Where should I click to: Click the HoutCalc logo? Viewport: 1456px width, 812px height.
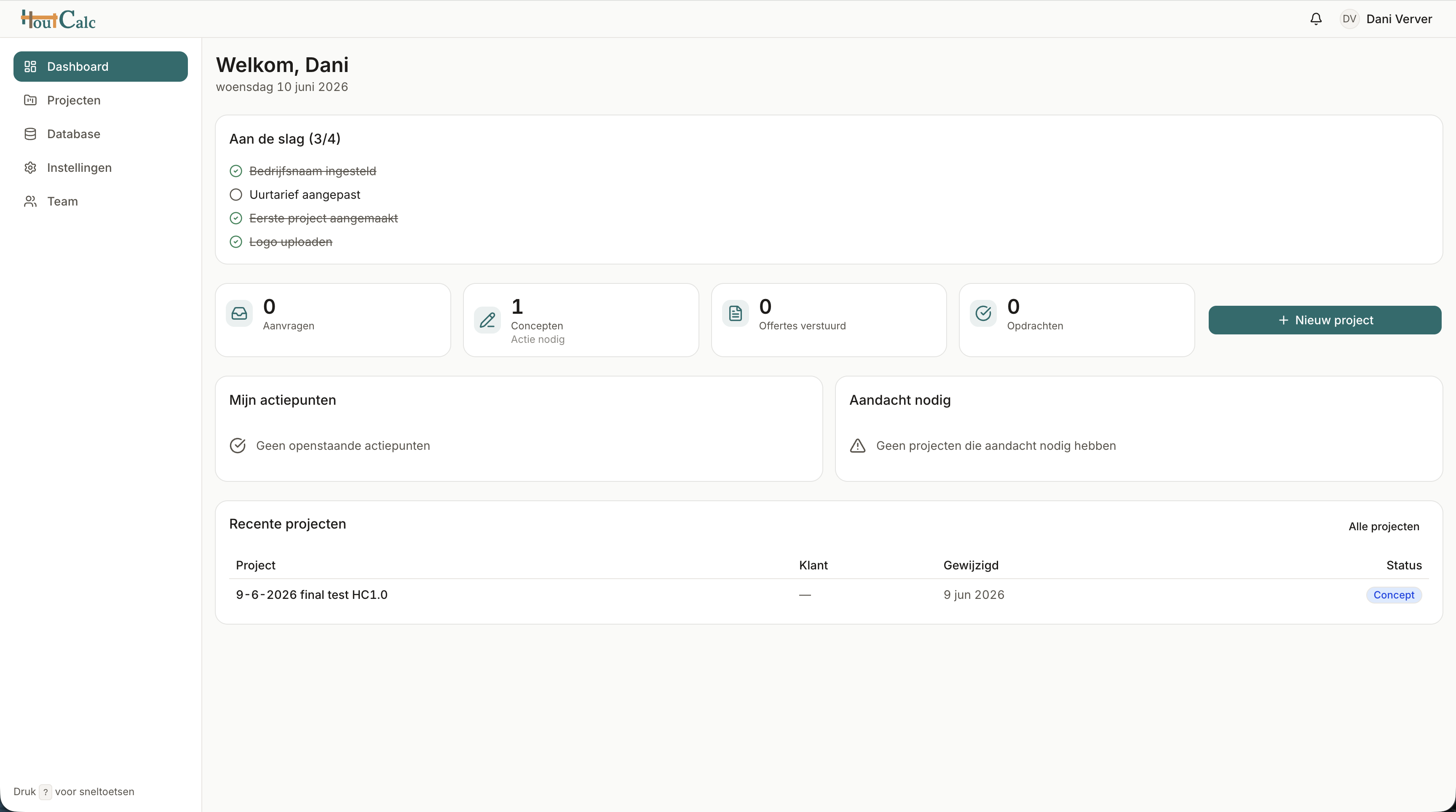pyautogui.click(x=58, y=20)
